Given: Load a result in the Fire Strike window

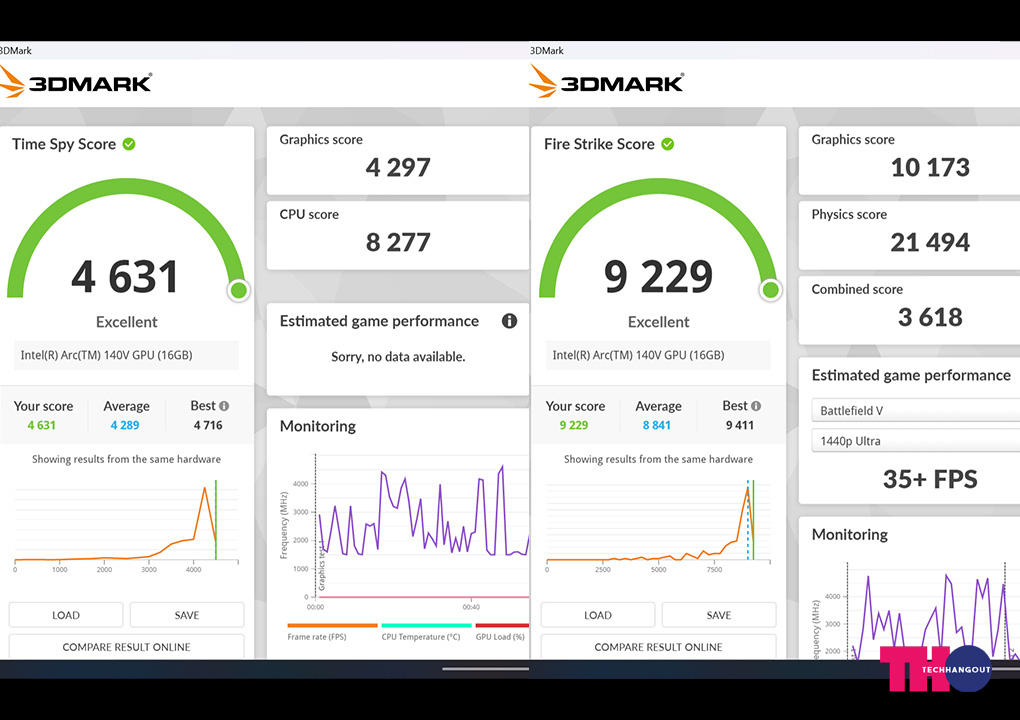Looking at the screenshot, I should click(598, 615).
